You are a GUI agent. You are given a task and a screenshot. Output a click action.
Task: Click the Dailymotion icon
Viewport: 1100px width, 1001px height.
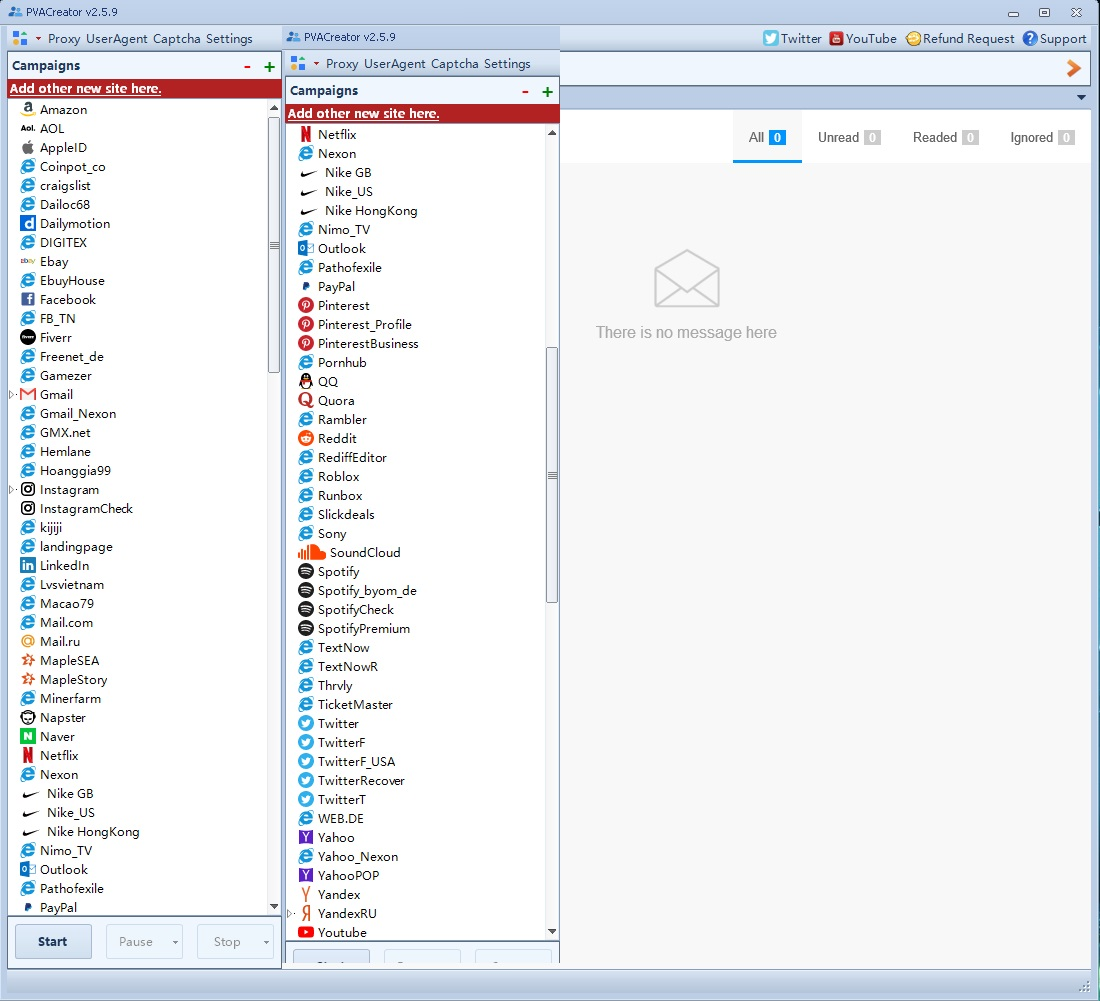click(27, 223)
